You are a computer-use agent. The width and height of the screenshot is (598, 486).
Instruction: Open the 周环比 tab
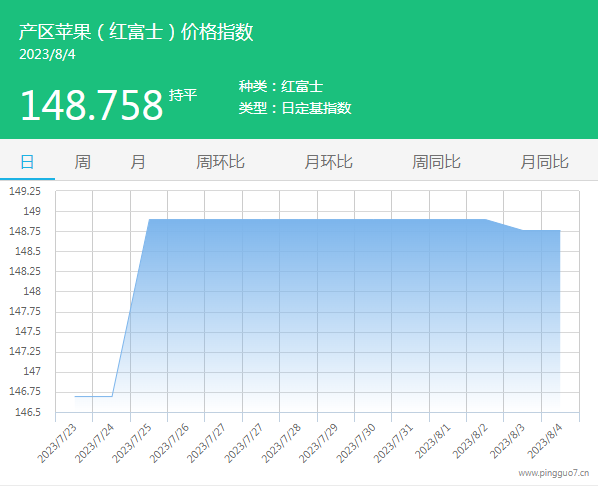[x=220, y=162]
